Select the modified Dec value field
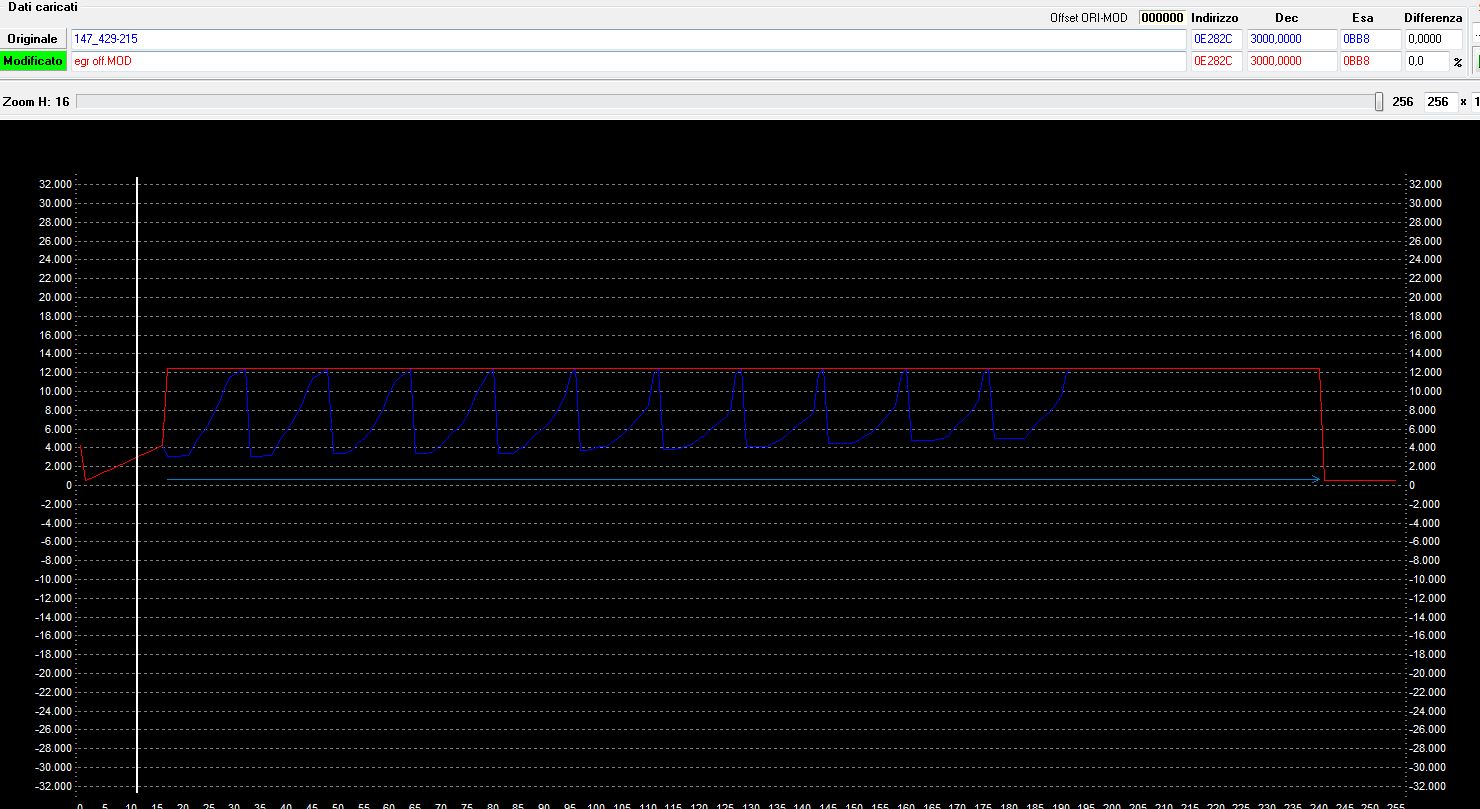Viewport: 1480px width, 809px height. coord(1290,61)
